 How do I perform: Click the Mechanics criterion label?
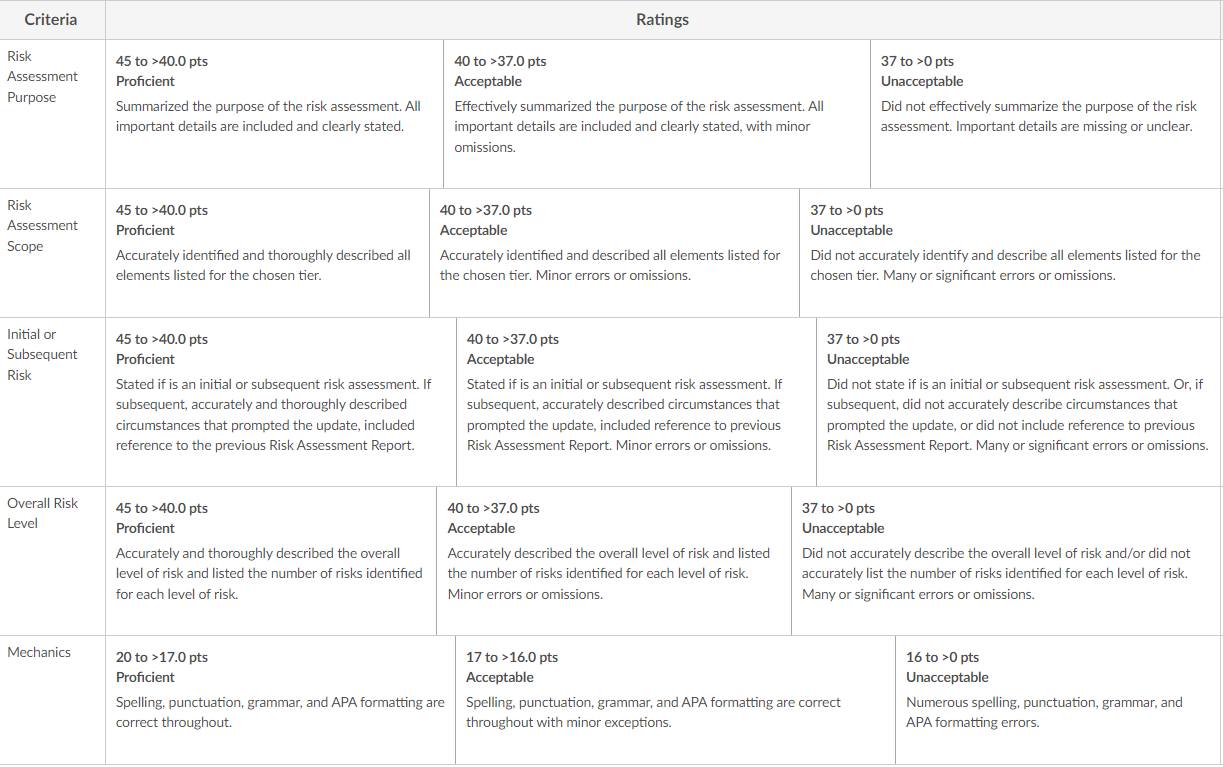point(39,652)
